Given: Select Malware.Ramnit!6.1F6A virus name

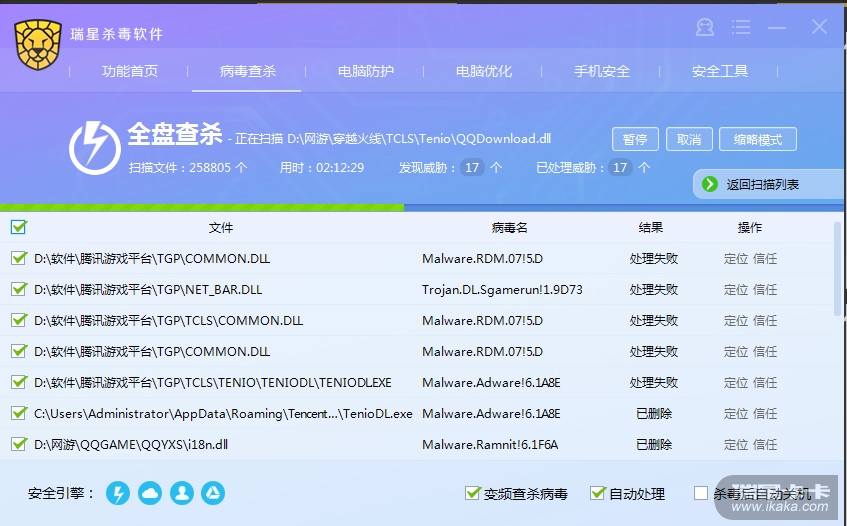Looking at the screenshot, I should pos(489,444).
